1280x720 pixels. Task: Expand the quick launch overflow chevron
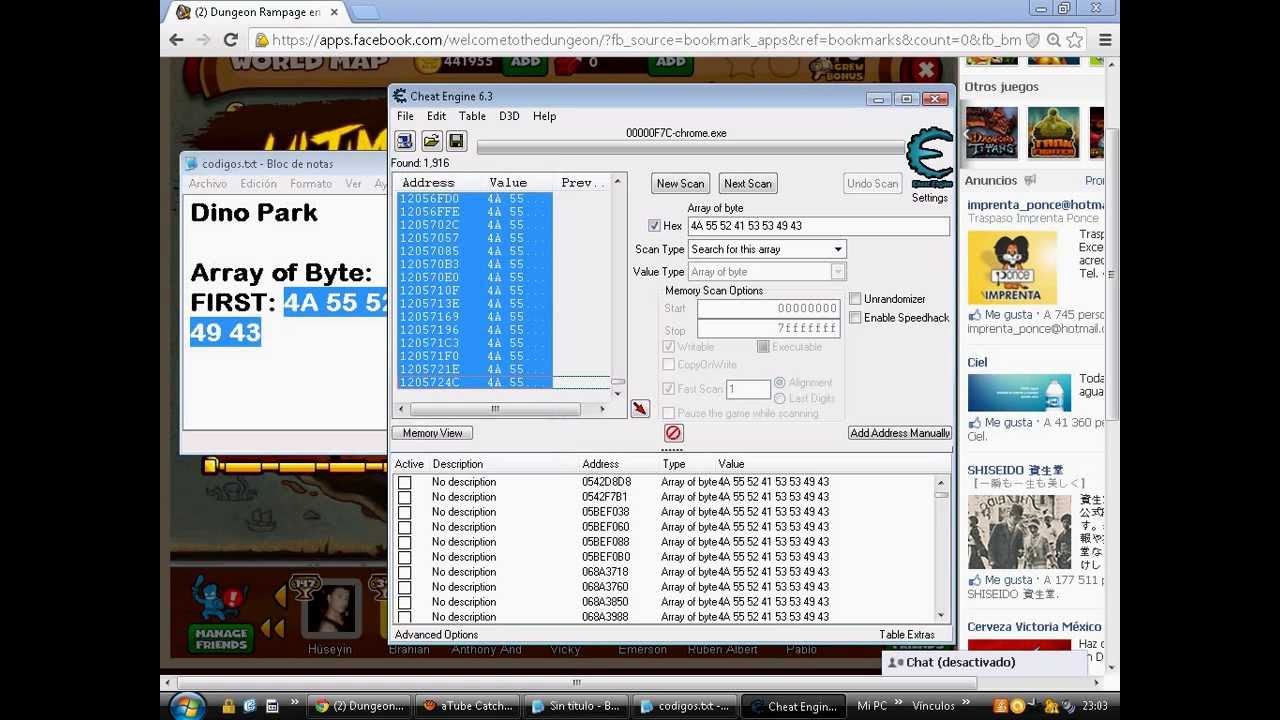tap(294, 703)
